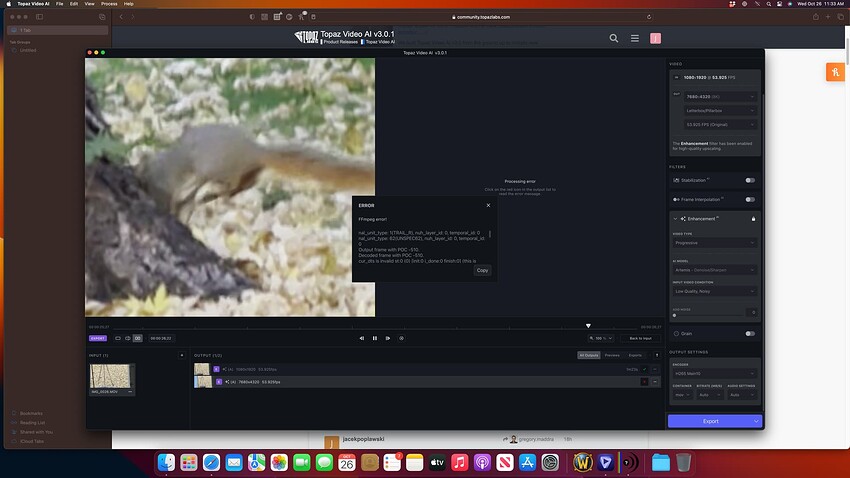The image size is (850, 478).
Task: Open Music app from the Dock
Action: pos(460,463)
